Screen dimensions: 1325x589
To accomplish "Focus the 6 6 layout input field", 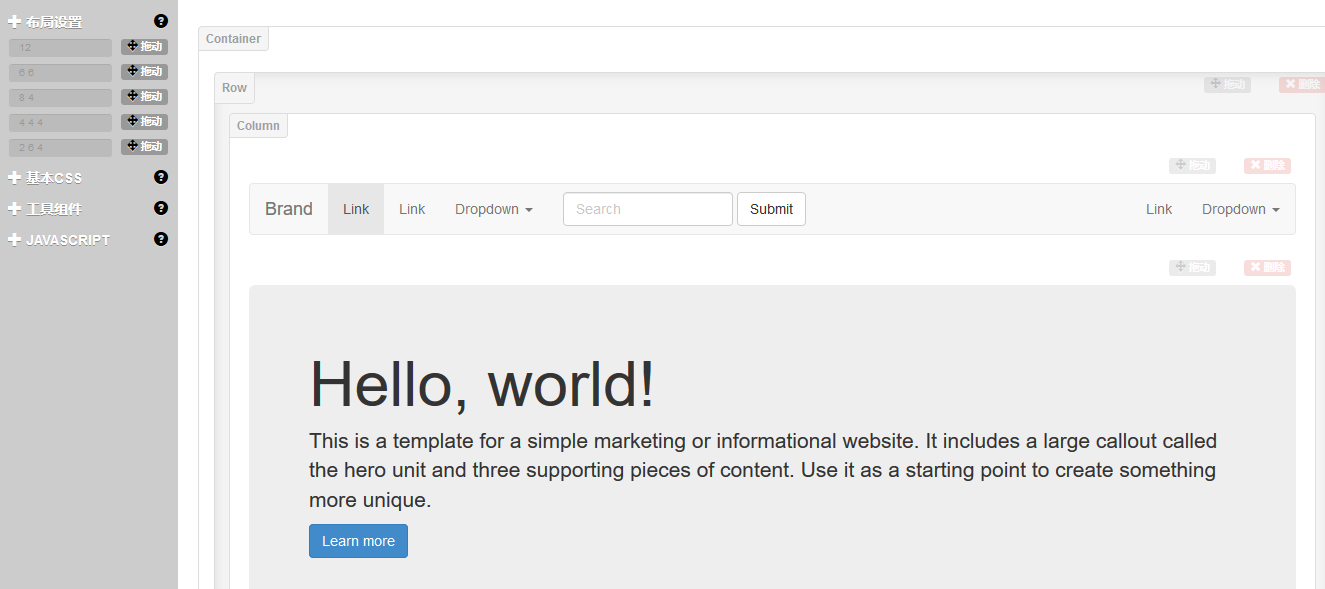I will [60, 73].
